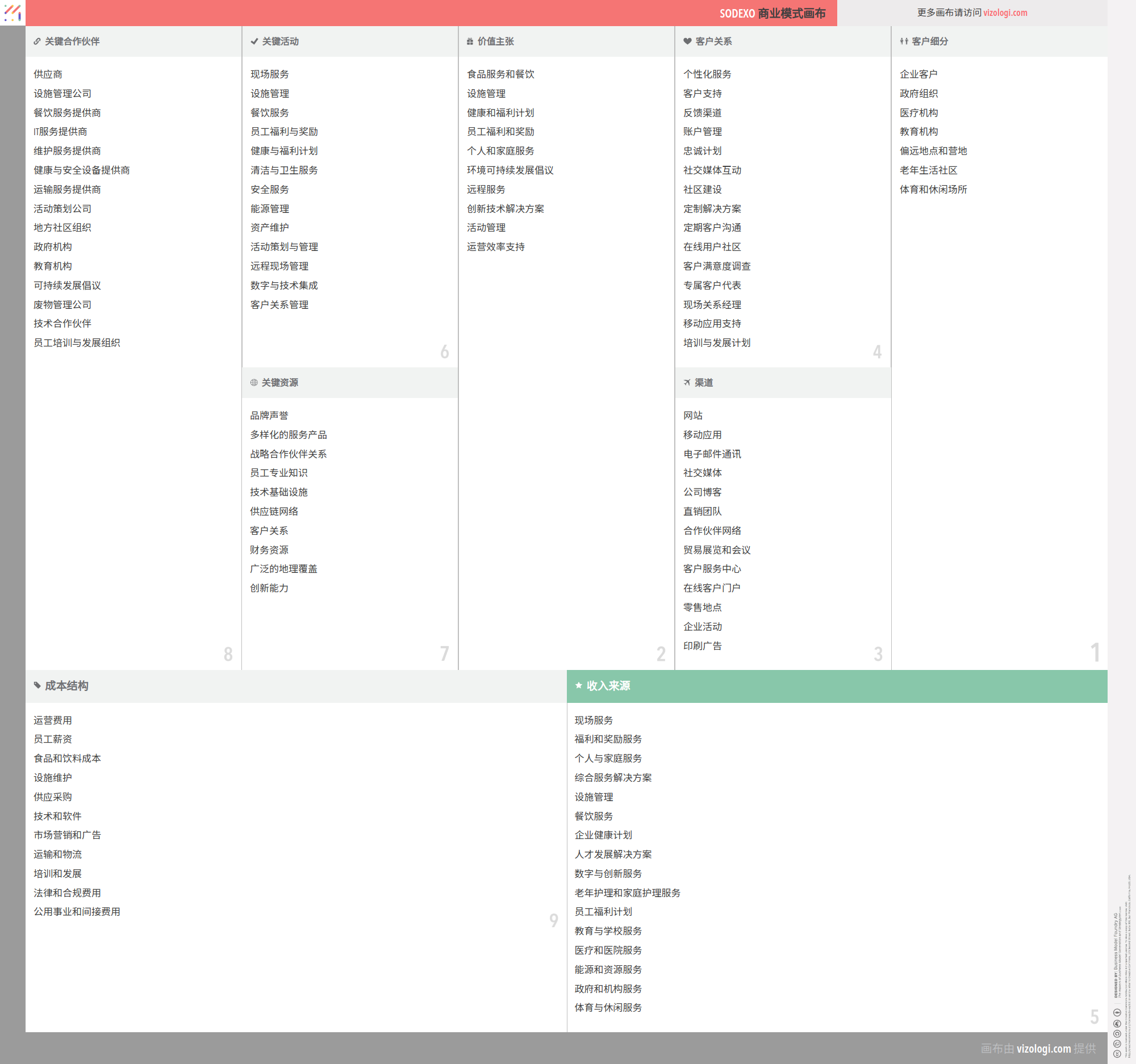Click 食品服务和餐饮 value proposition item
The width and height of the screenshot is (1136, 1064).
[x=500, y=74]
